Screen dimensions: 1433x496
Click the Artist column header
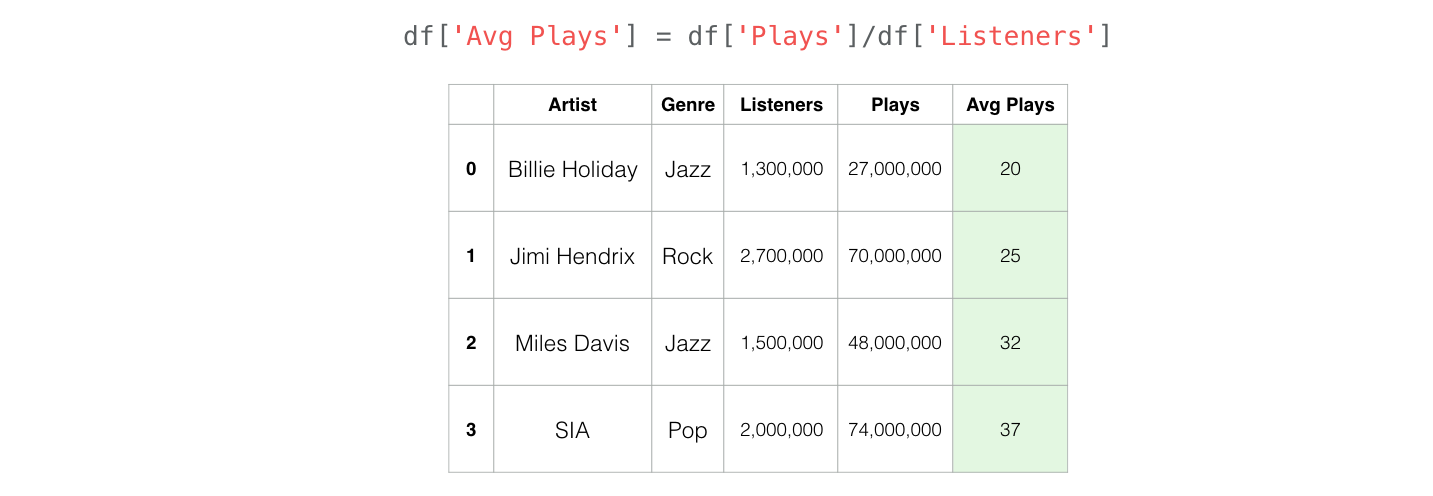(572, 105)
